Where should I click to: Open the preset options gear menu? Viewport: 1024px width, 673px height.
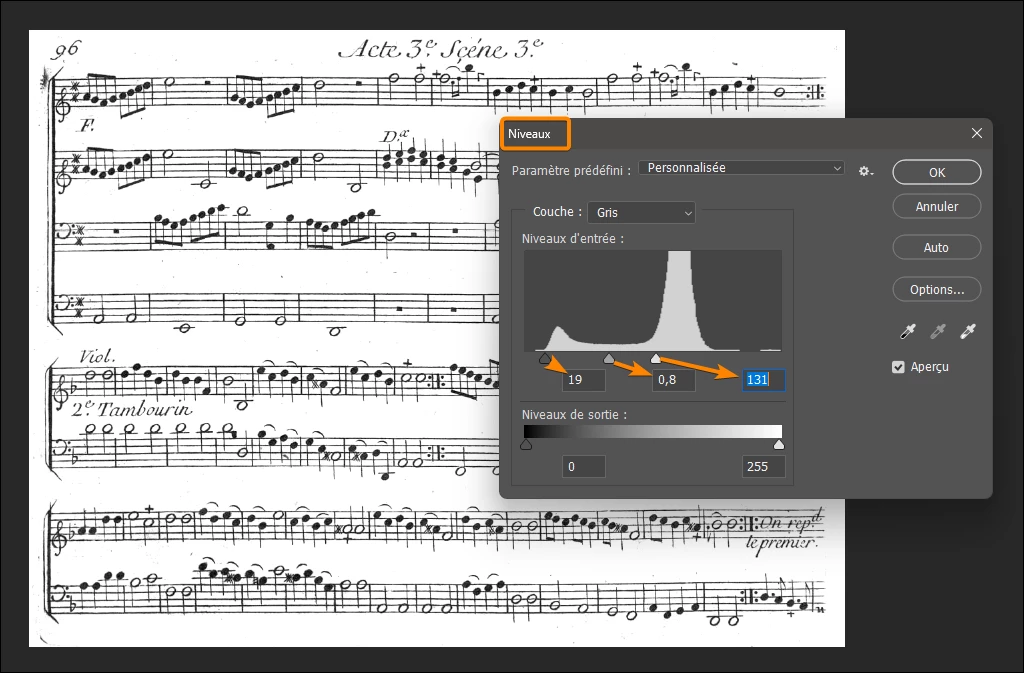866,171
